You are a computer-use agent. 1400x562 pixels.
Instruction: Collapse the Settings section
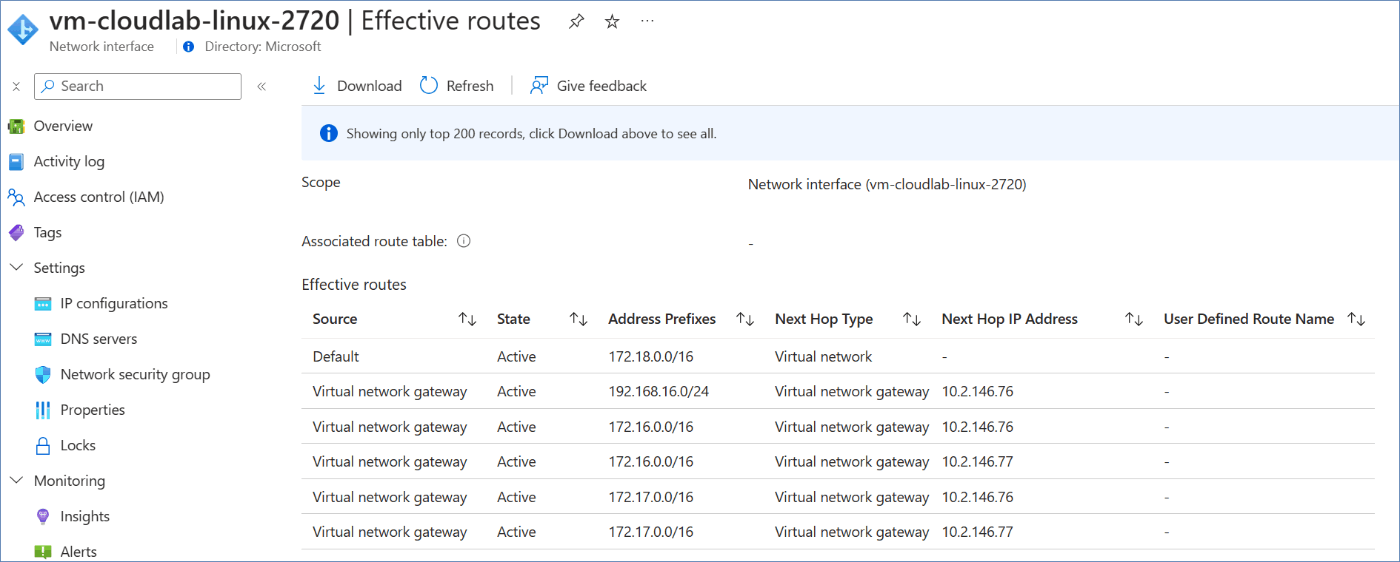(16, 268)
